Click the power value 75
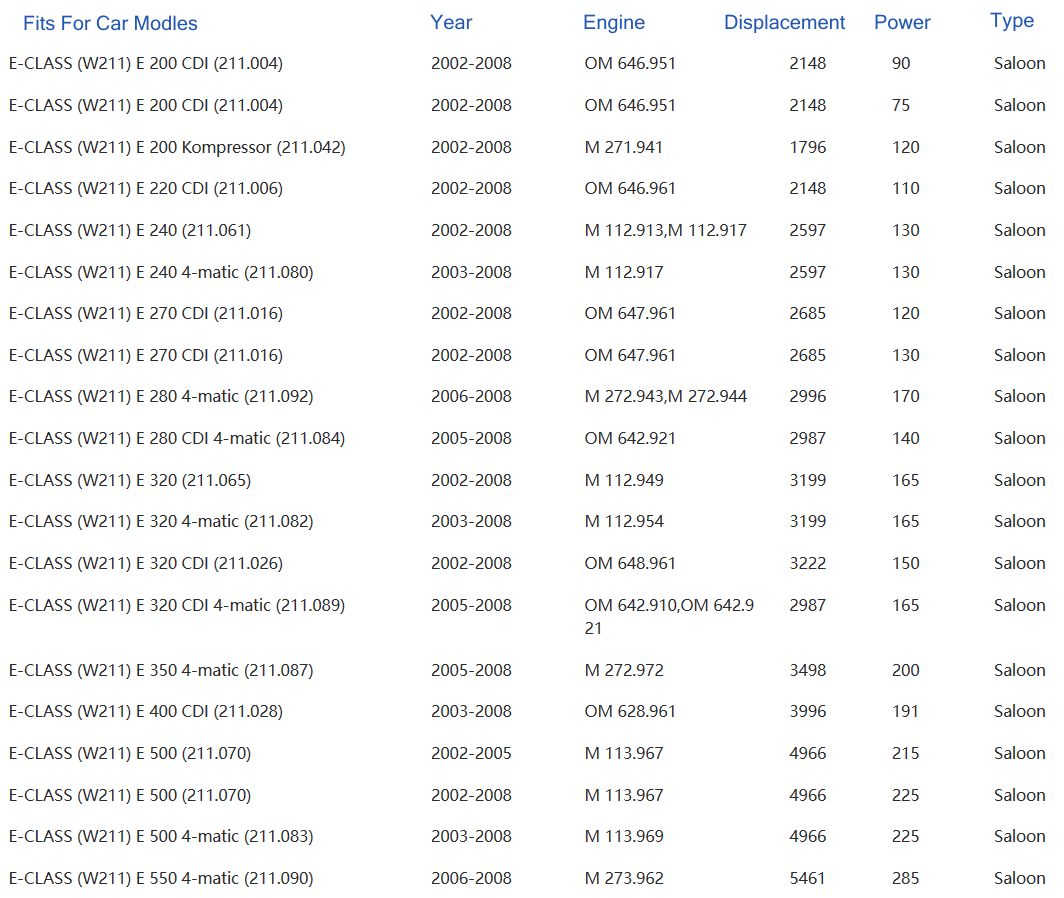Screen dimensions: 1064x898 [901, 105]
